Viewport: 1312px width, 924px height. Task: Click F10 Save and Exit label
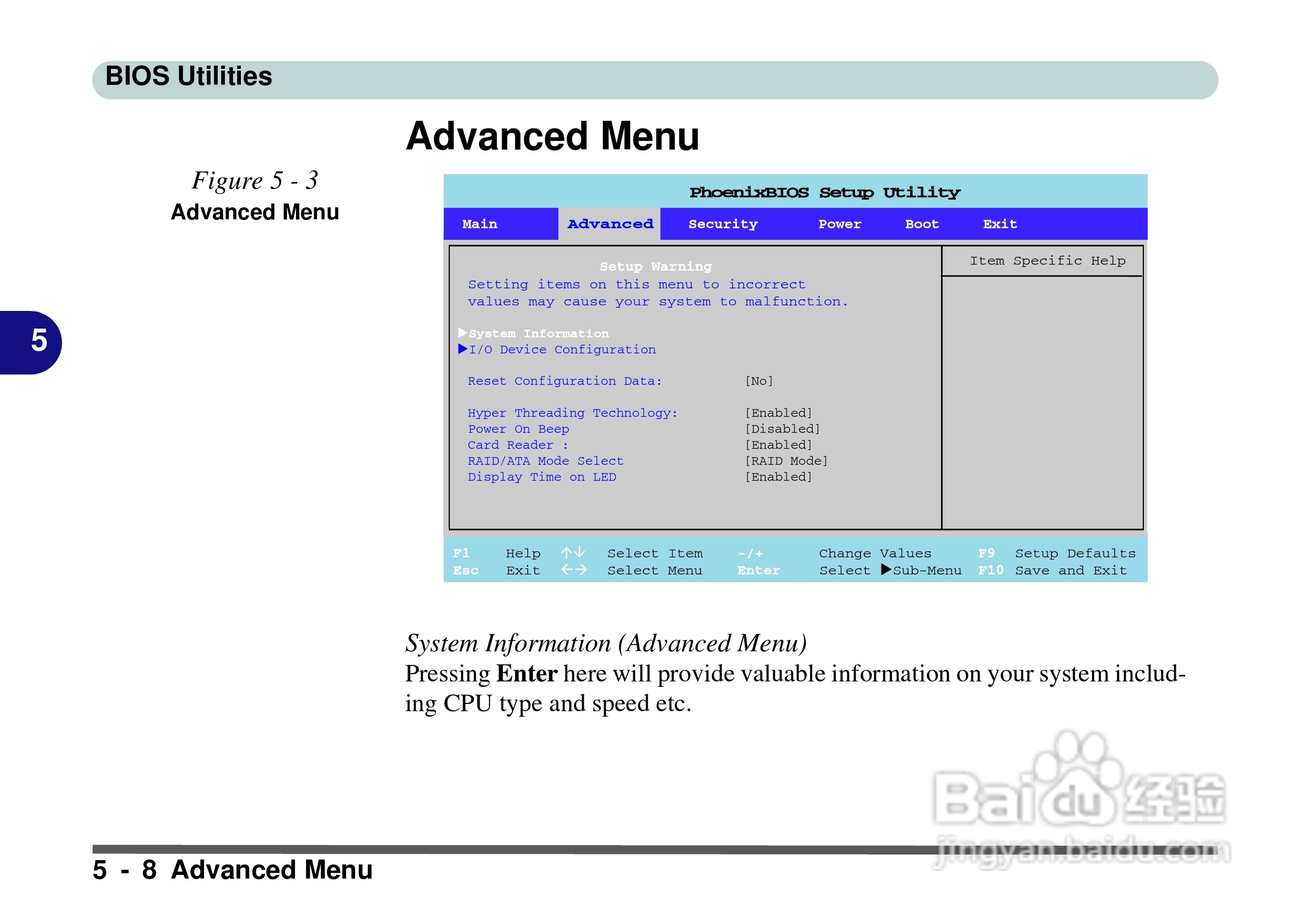pos(1071,570)
